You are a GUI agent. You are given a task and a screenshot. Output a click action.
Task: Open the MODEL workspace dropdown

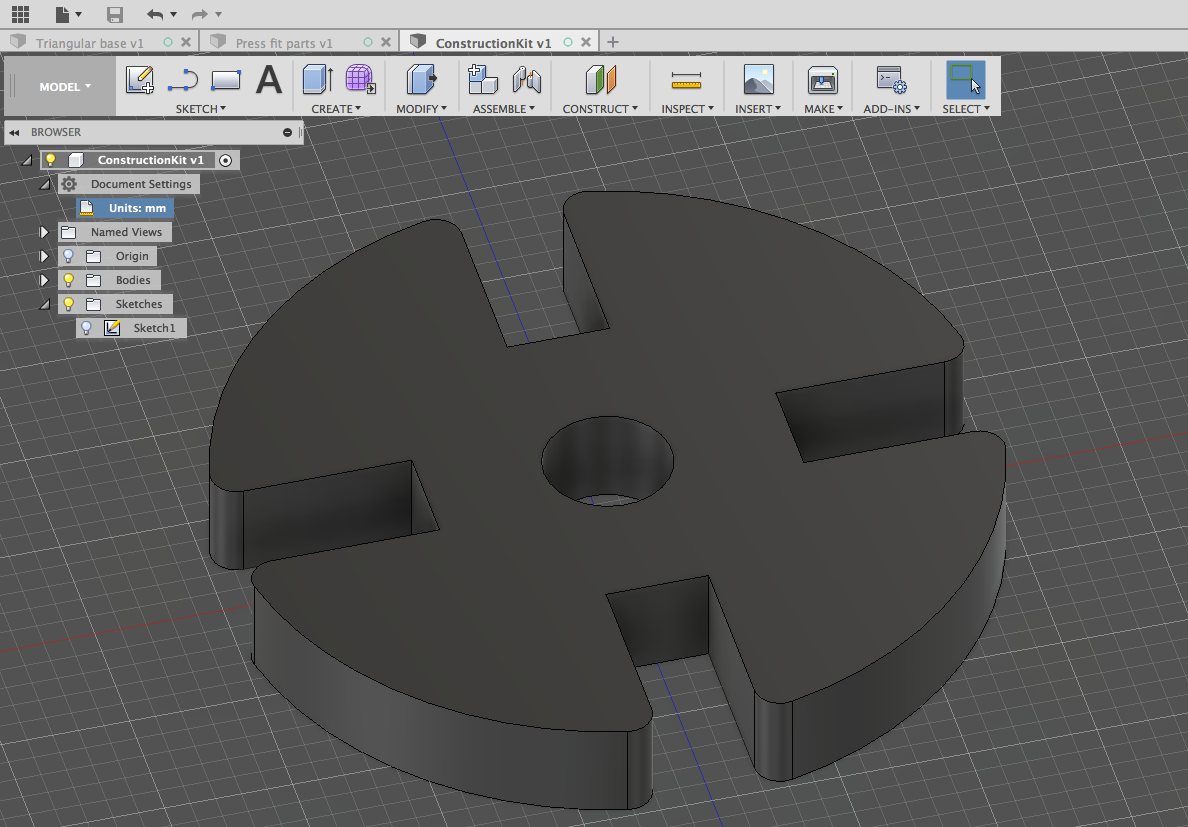pyautogui.click(x=65, y=86)
